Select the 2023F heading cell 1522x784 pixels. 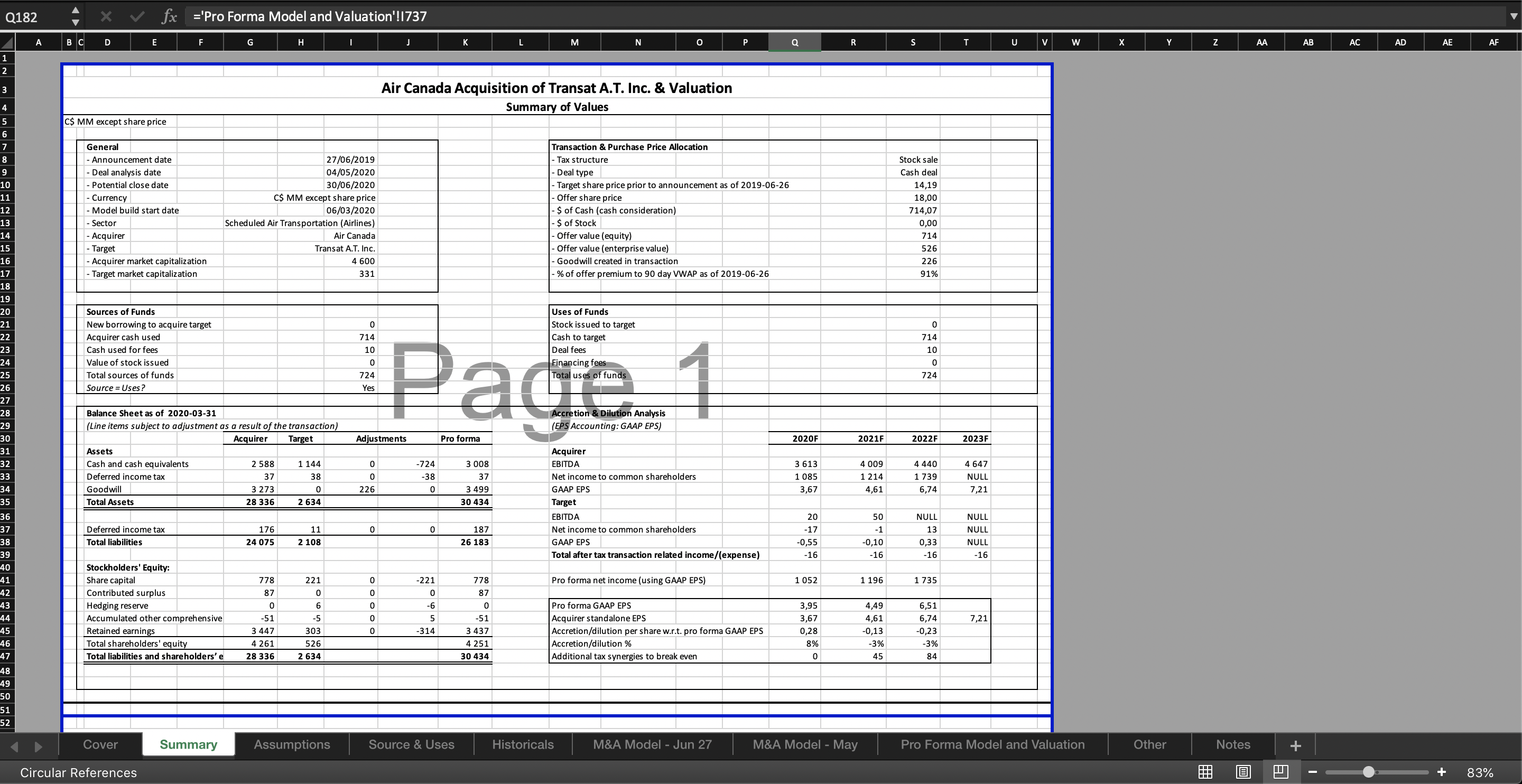pos(966,438)
